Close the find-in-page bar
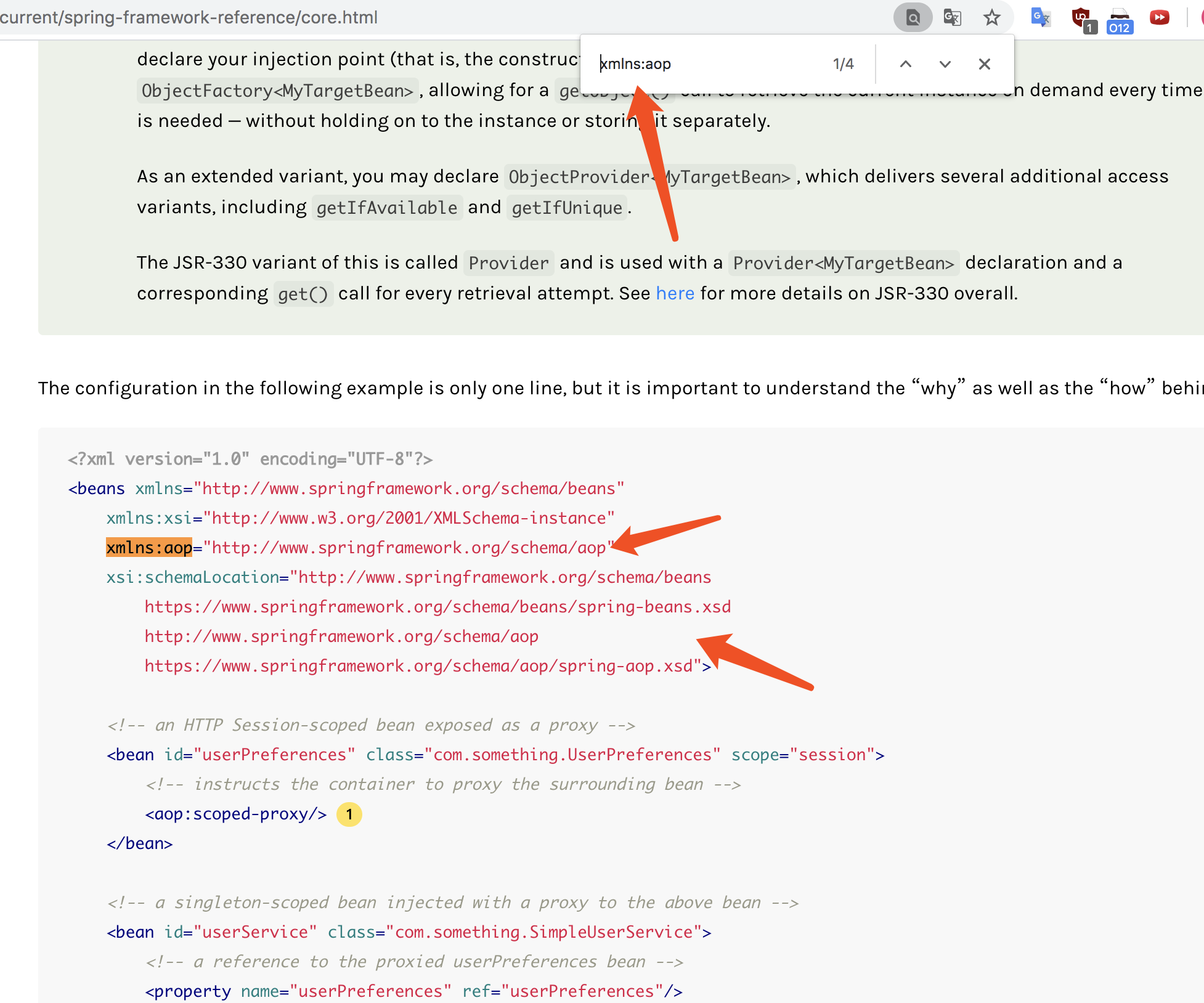The width and height of the screenshot is (1204, 1003). coord(984,64)
